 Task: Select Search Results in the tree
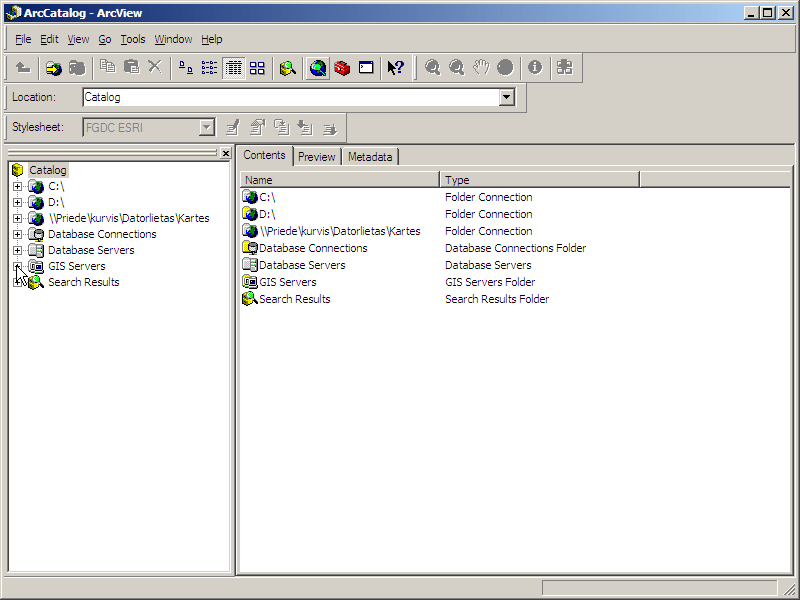(x=84, y=282)
